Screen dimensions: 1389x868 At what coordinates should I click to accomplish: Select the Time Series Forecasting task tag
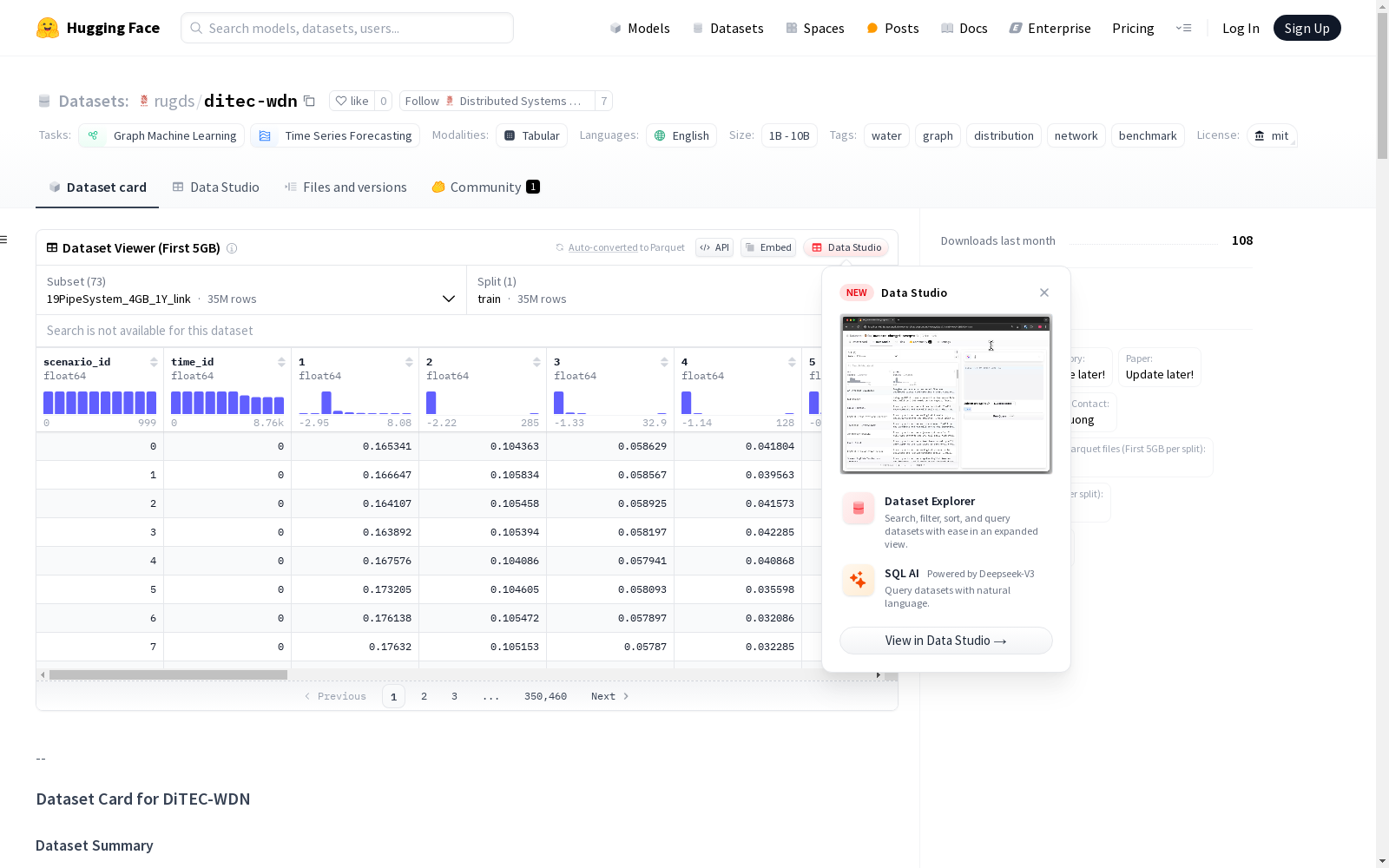pyautogui.click(x=335, y=135)
